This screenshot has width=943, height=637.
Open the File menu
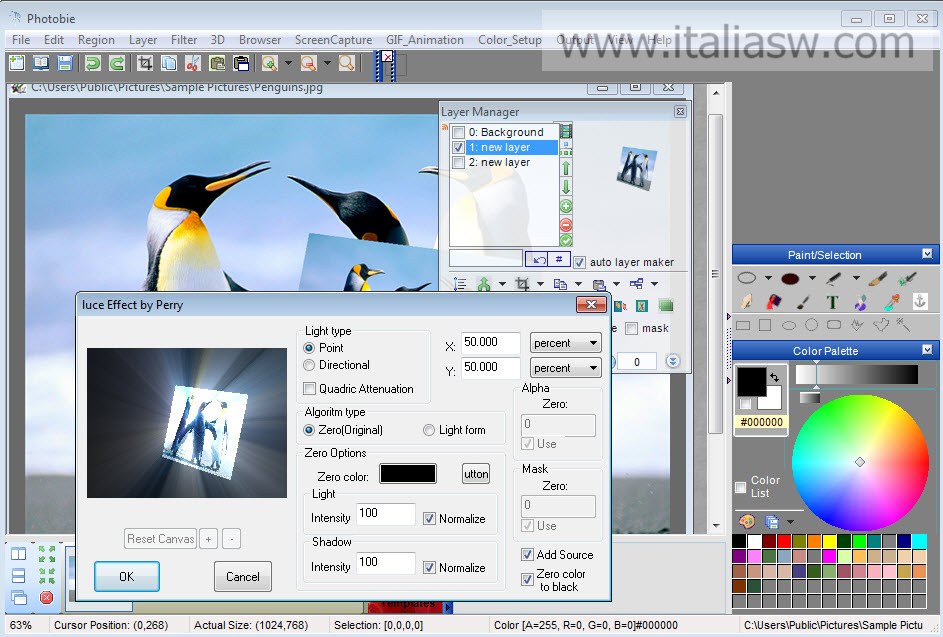21,40
